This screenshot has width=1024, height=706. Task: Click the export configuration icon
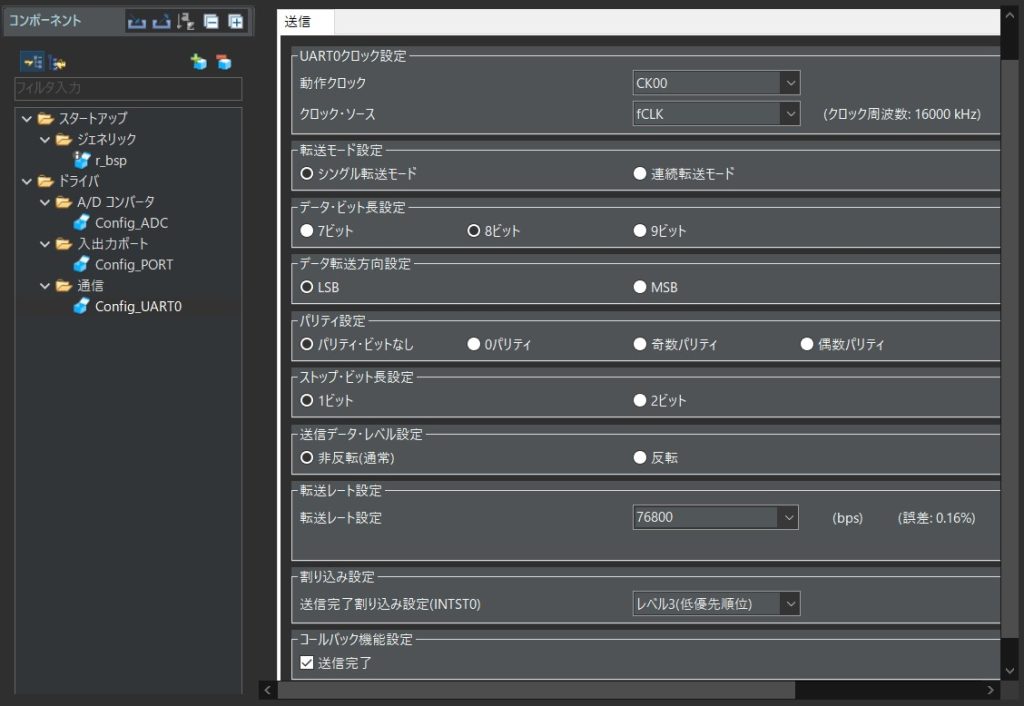[161, 21]
